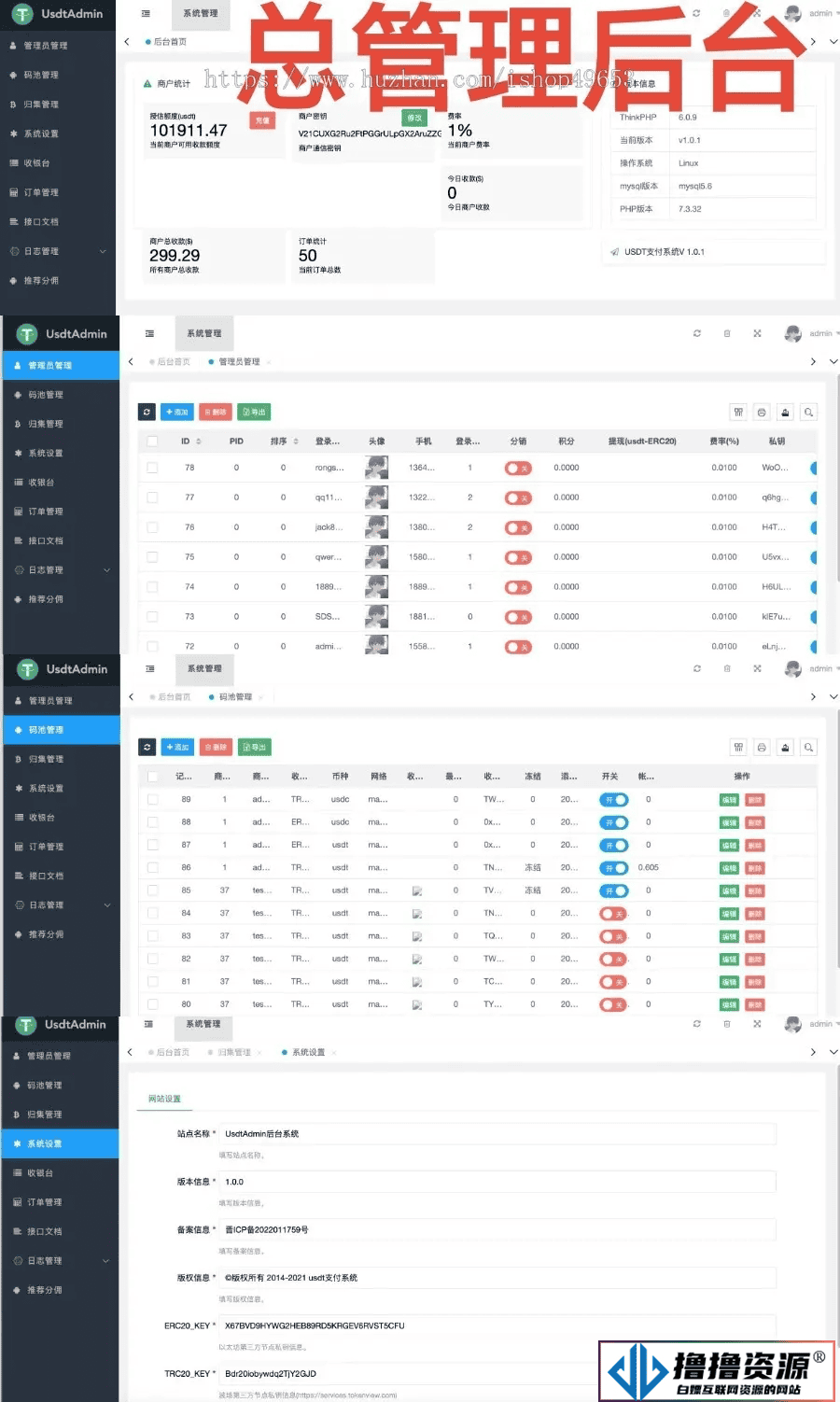
Task: Click 删除 button for 码池 record 85
Action: tap(755, 890)
